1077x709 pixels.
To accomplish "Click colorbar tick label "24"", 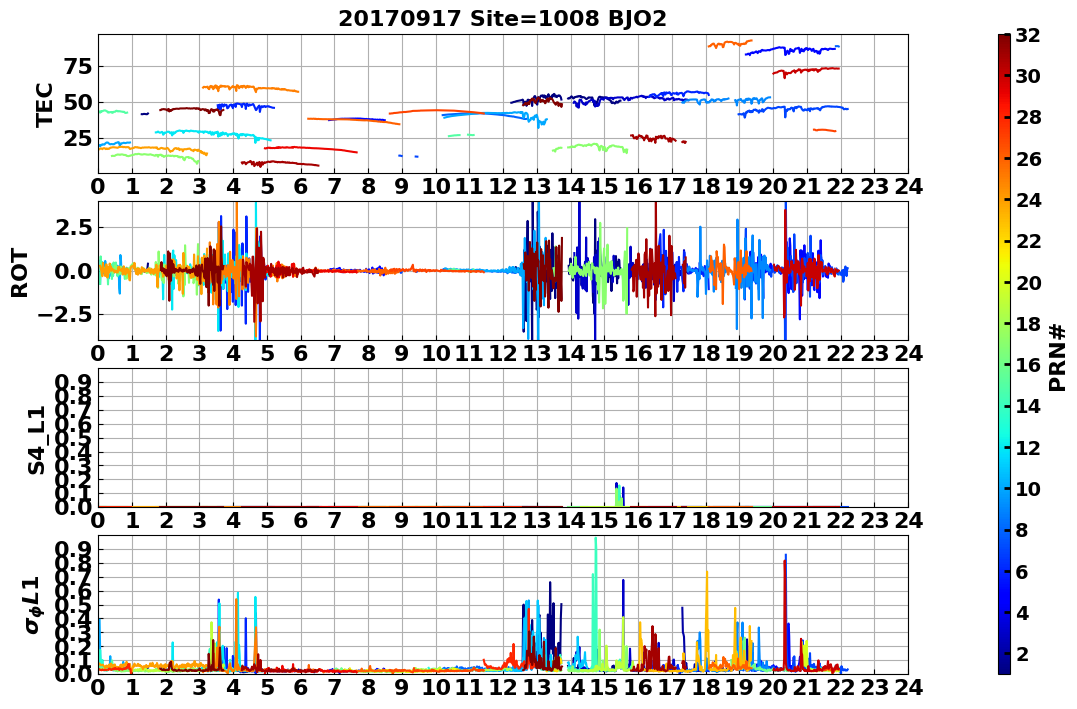I will point(1028,200).
